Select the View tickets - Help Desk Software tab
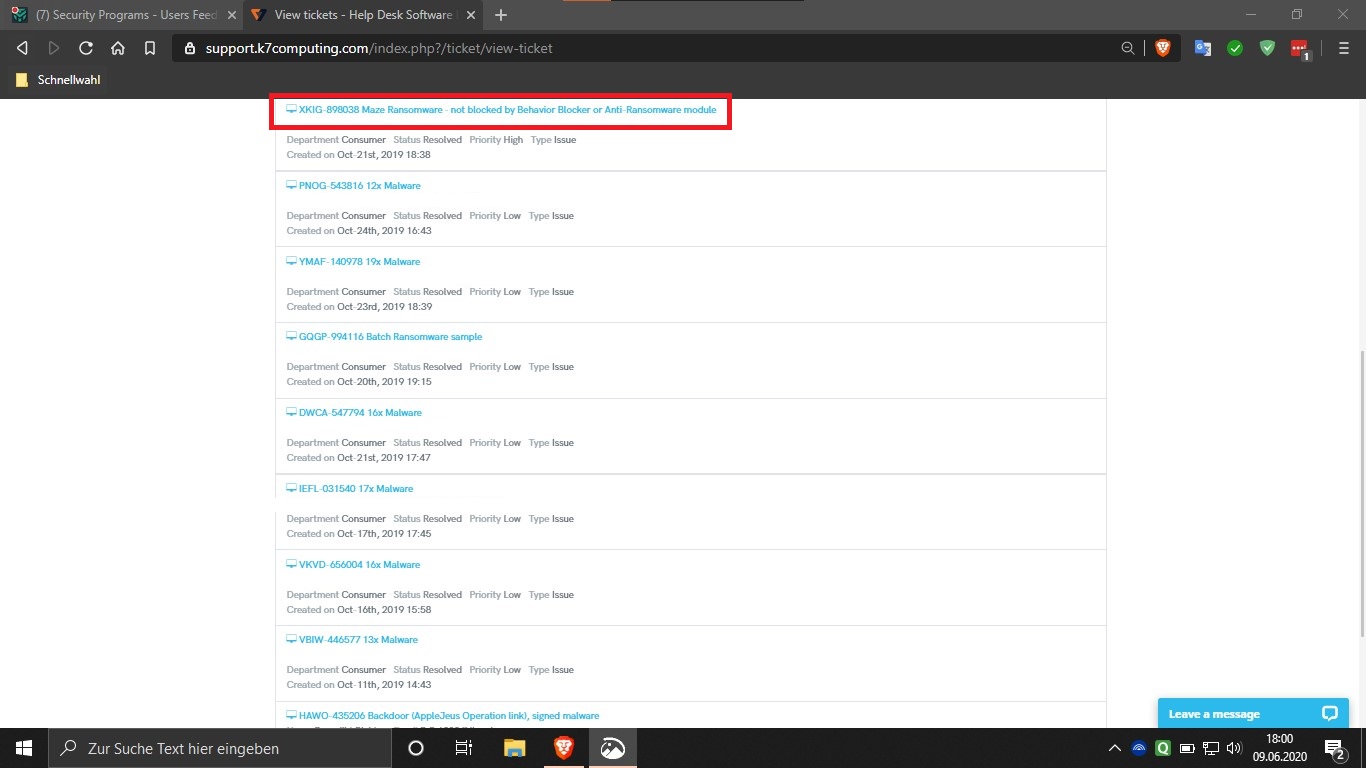 click(x=363, y=15)
